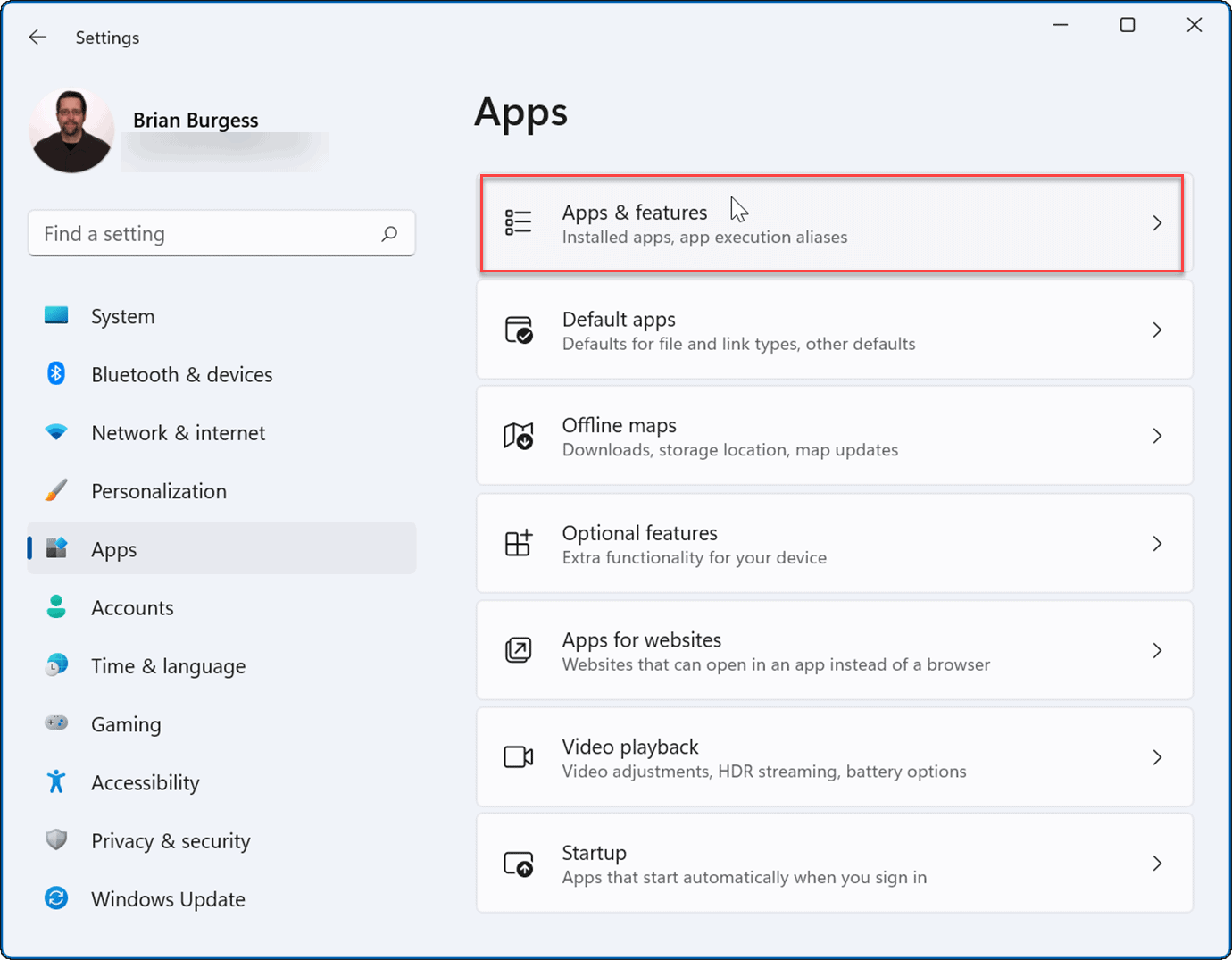Screen dimensions: 1232x960
Task: Select Time & language in sidebar
Action: (168, 665)
